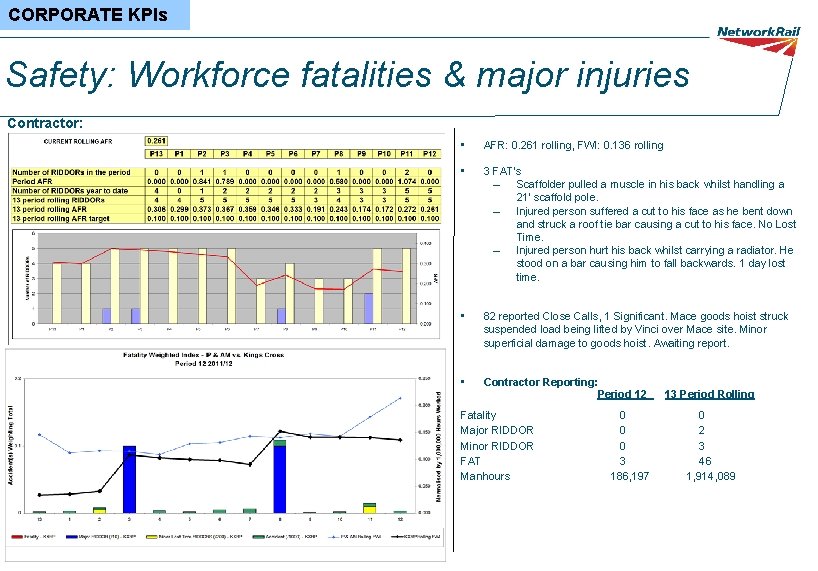The image size is (818, 571).
Task: Select the 1.074 Period AFR cell
Action: [407, 181]
